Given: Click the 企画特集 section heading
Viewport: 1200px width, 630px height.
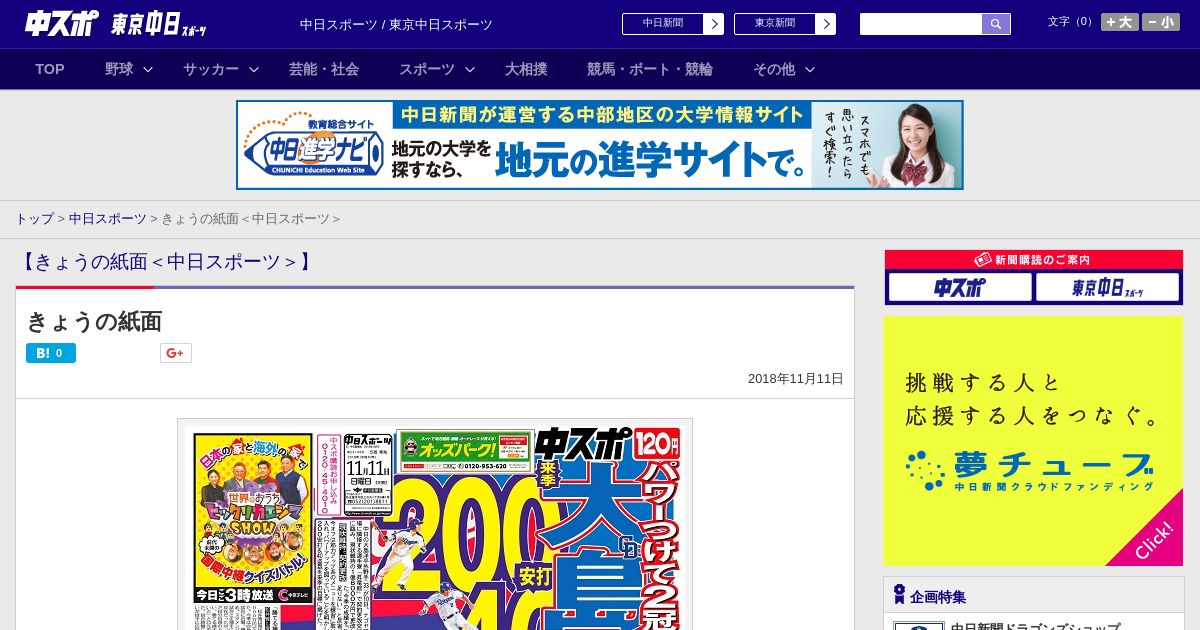Looking at the screenshot, I should [x=938, y=597].
